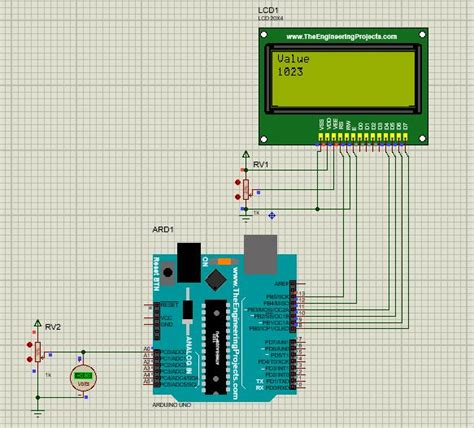Select the ground symbol below RV2
This screenshot has width=474, height=428.
pos(38,413)
